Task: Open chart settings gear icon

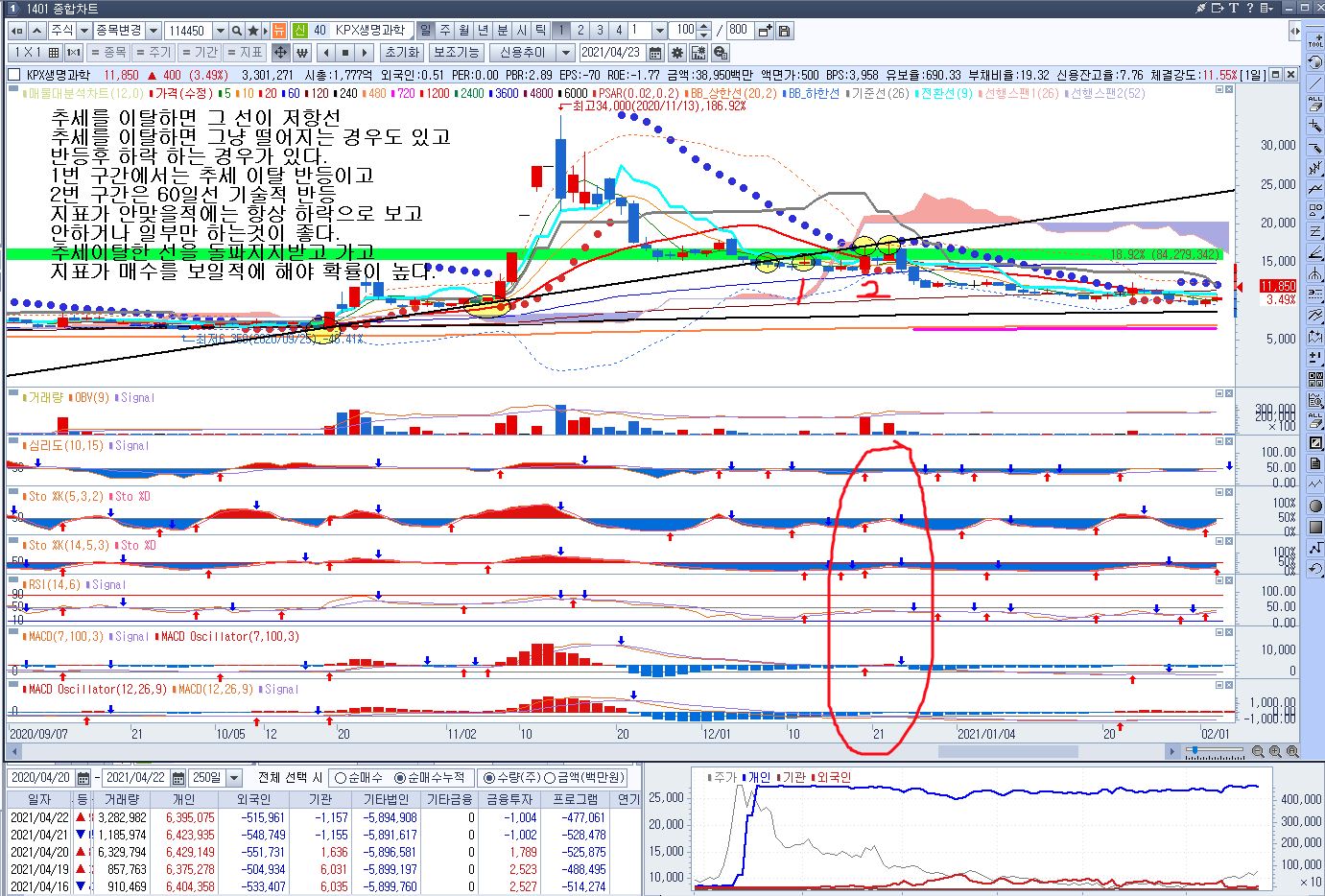Action: tap(676, 53)
